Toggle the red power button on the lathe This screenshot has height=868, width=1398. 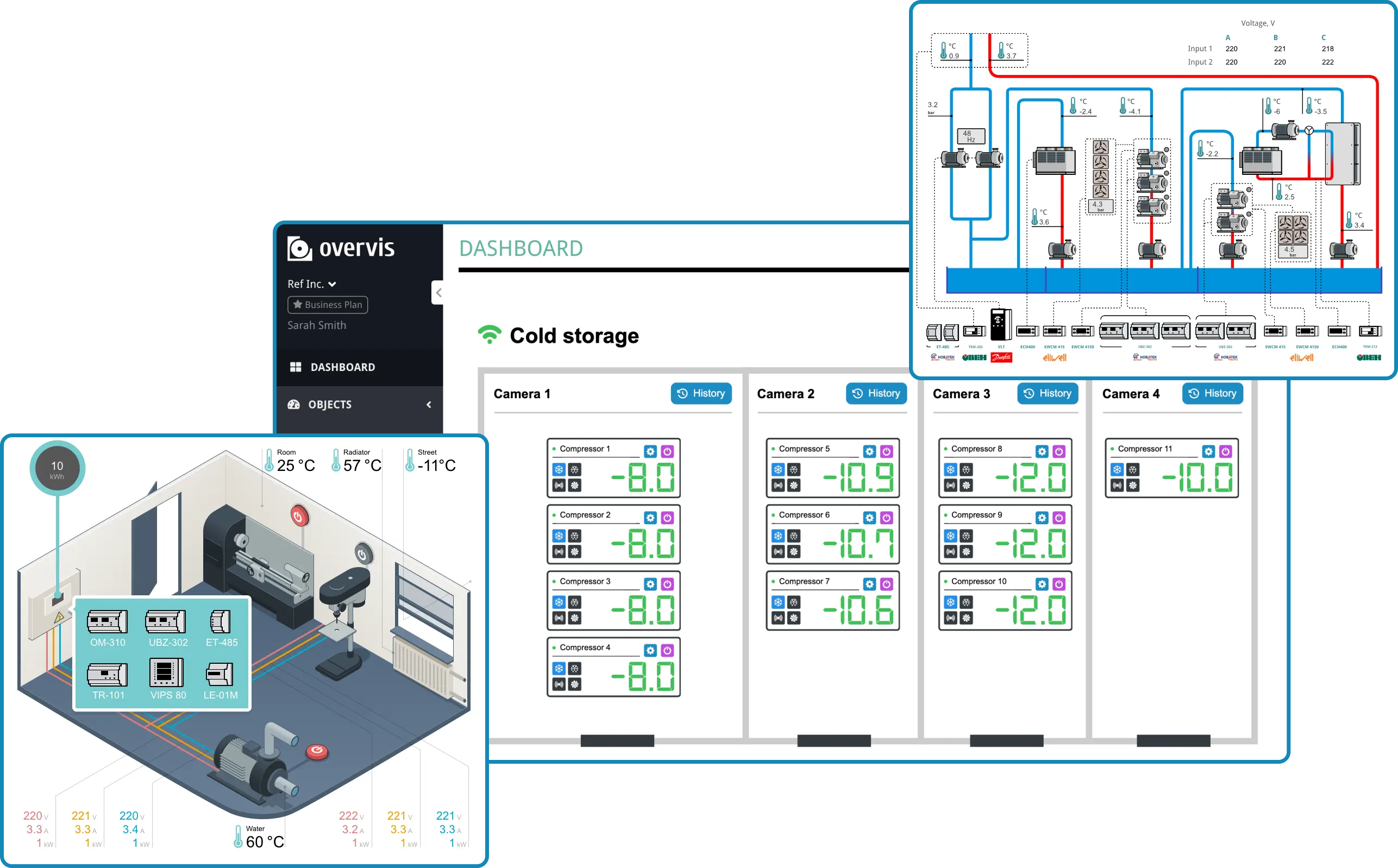[298, 517]
